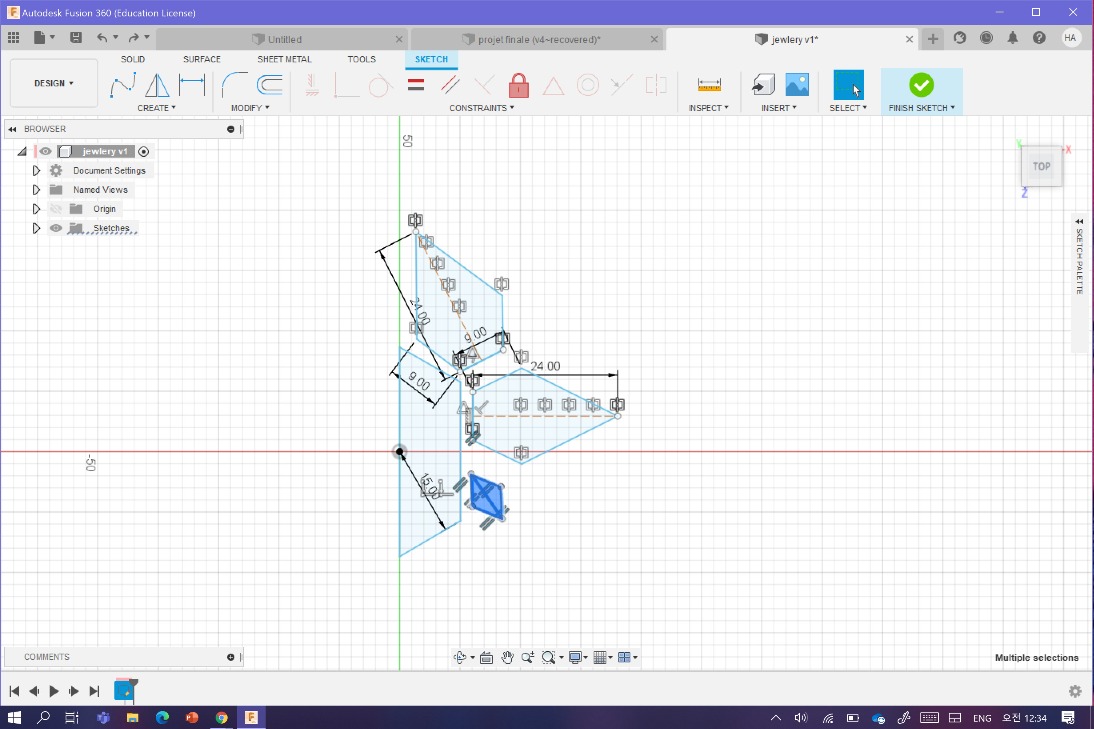1094x729 pixels.
Task: Click the TOP face of ViewCube
Action: pyautogui.click(x=1041, y=166)
